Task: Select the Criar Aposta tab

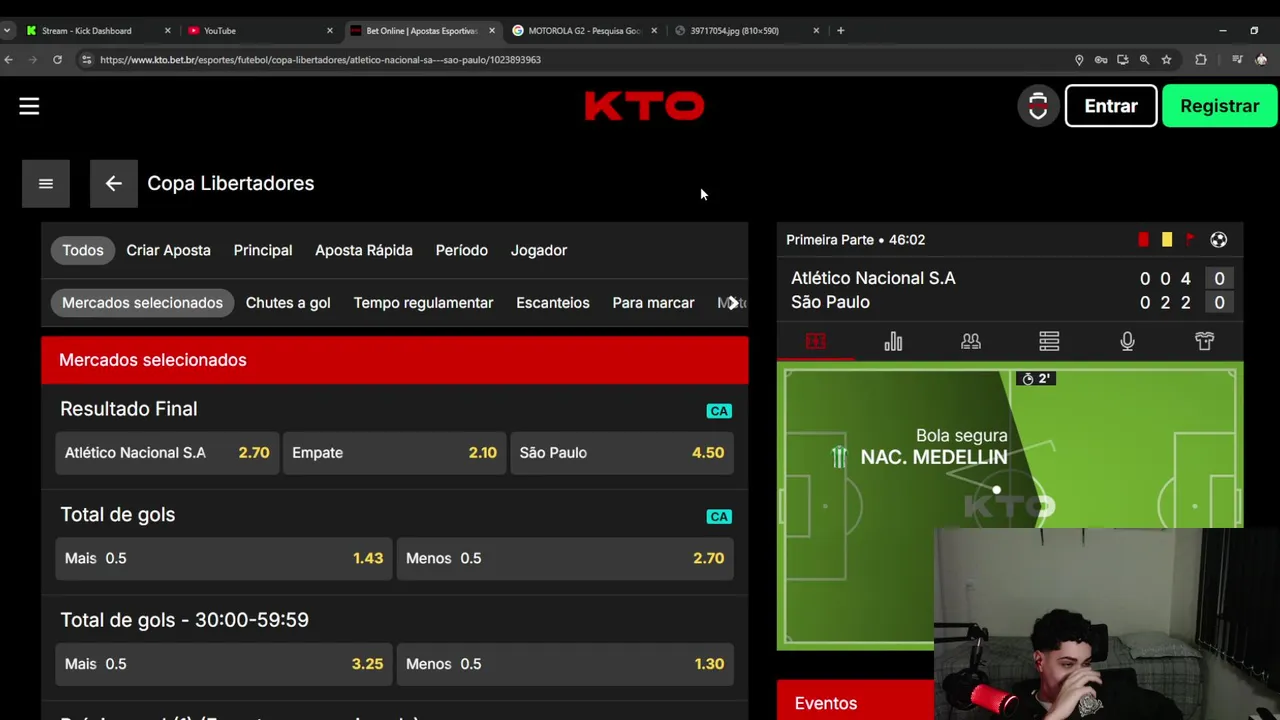Action: [x=168, y=250]
